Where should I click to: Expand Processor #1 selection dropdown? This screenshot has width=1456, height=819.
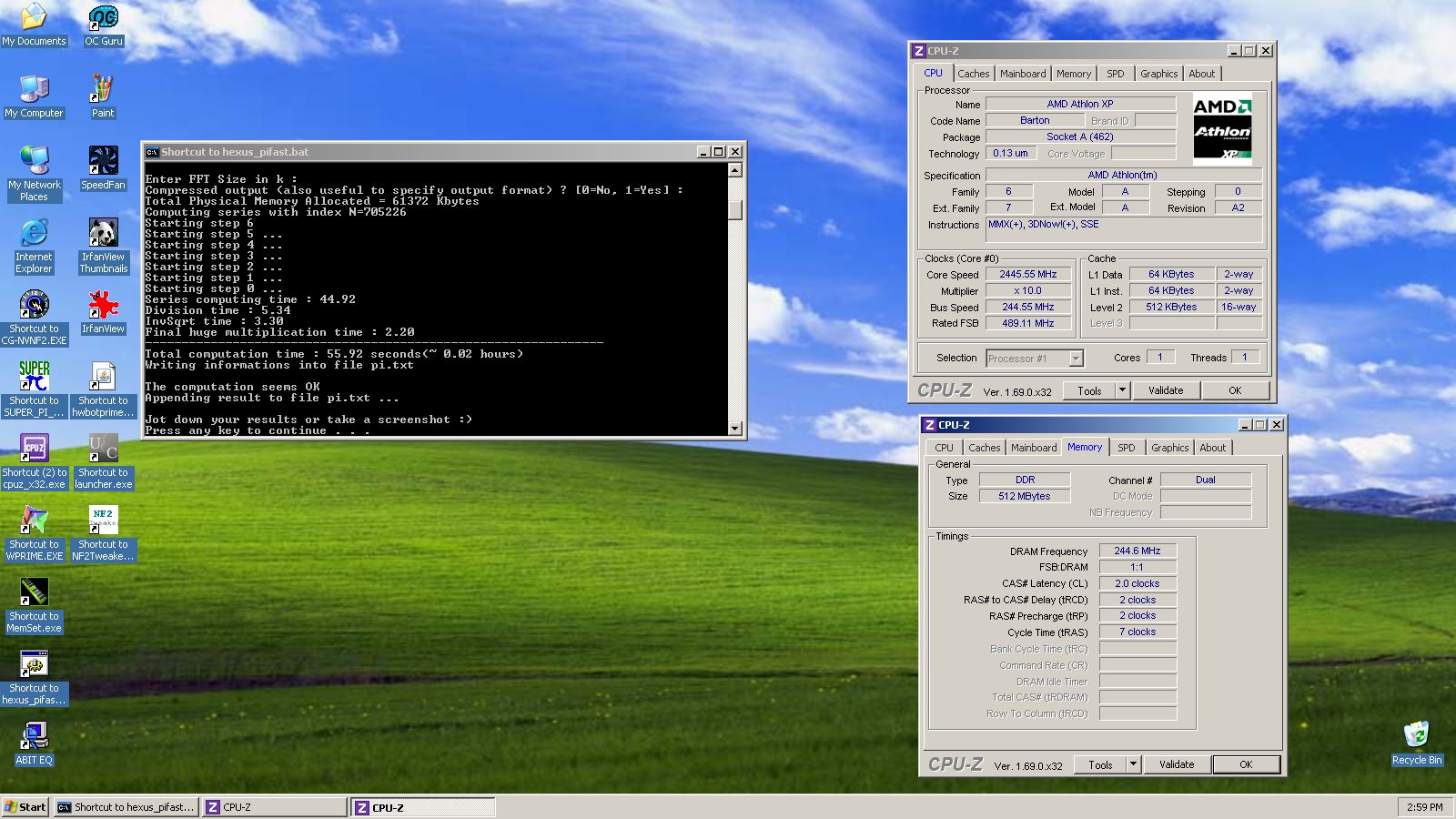(x=1076, y=359)
